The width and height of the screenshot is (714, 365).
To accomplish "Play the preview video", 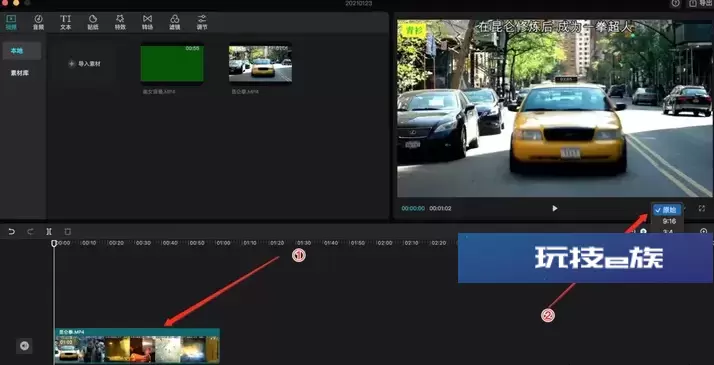I will point(555,208).
